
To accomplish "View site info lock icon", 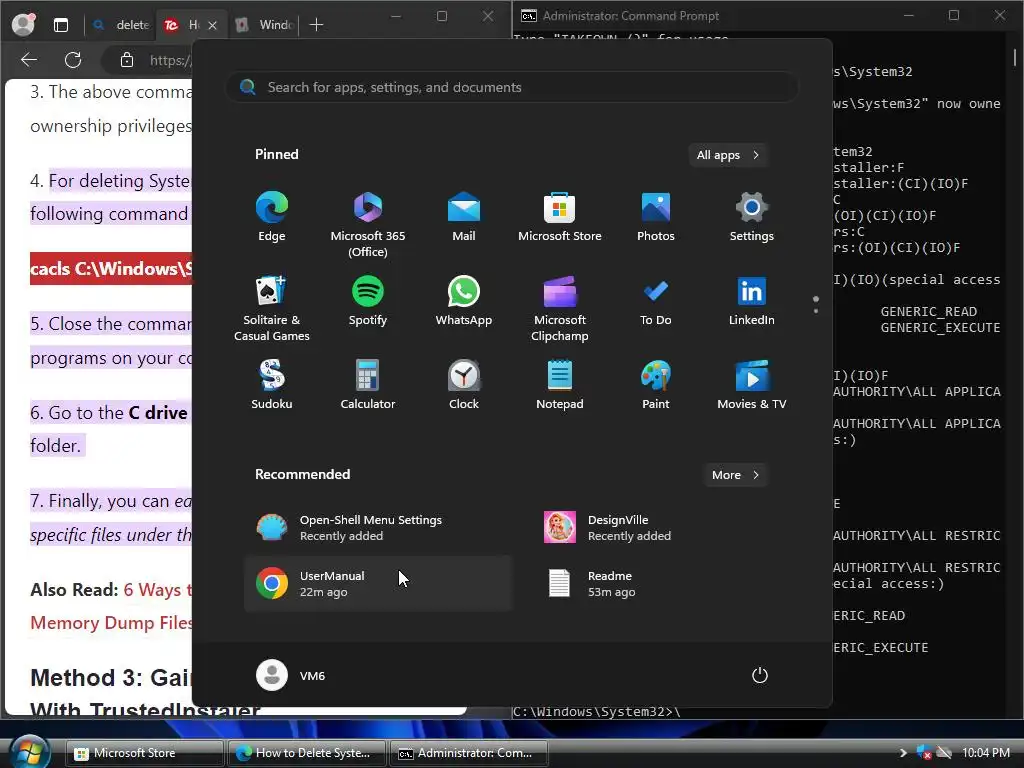I will 127,60.
